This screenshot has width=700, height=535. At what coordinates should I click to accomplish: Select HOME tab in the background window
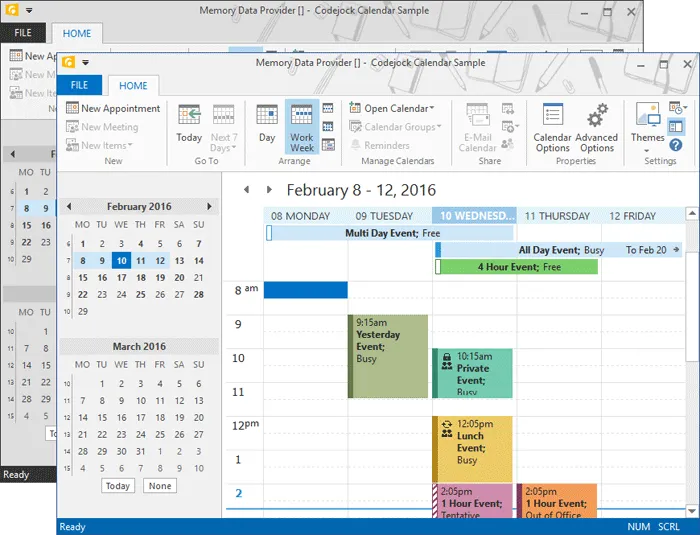tap(77, 33)
